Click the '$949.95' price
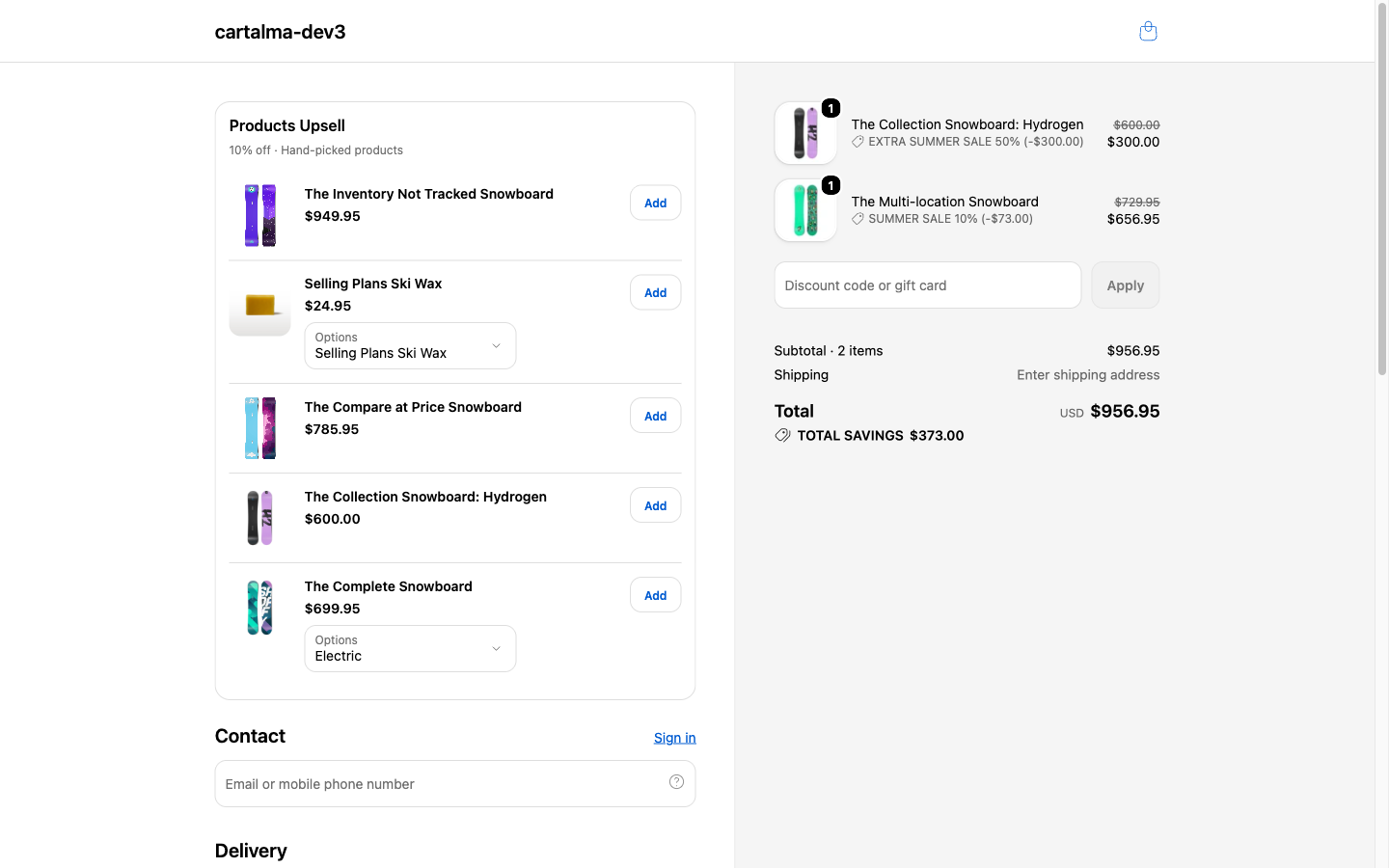The image size is (1389, 868). [332, 216]
